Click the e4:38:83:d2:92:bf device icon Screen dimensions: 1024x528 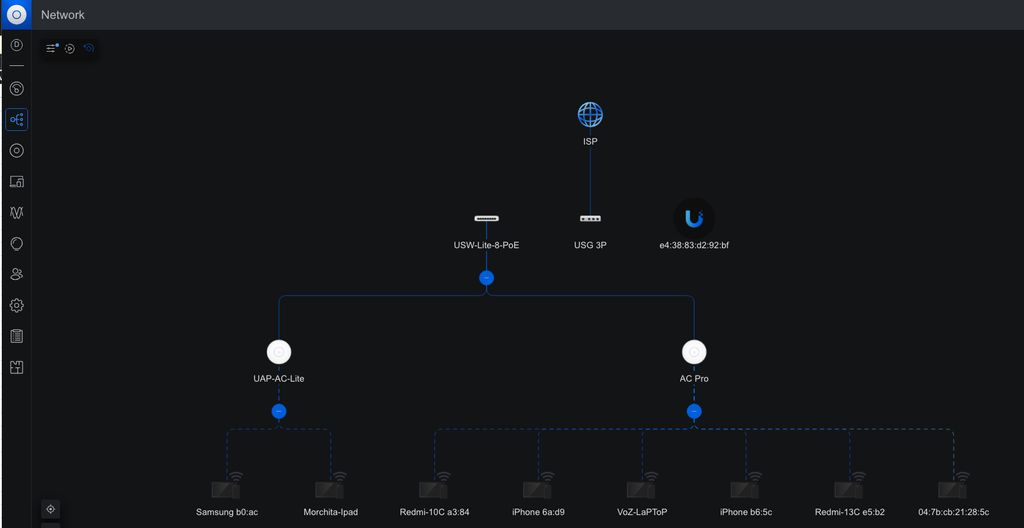click(694, 218)
